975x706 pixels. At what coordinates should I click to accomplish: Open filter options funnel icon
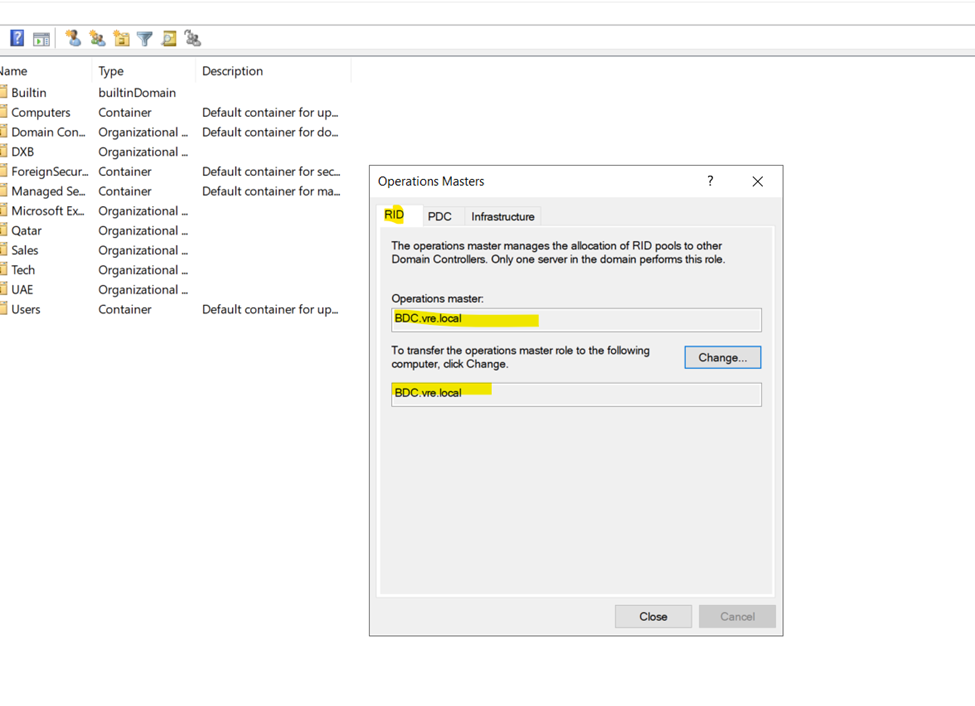click(x=145, y=39)
